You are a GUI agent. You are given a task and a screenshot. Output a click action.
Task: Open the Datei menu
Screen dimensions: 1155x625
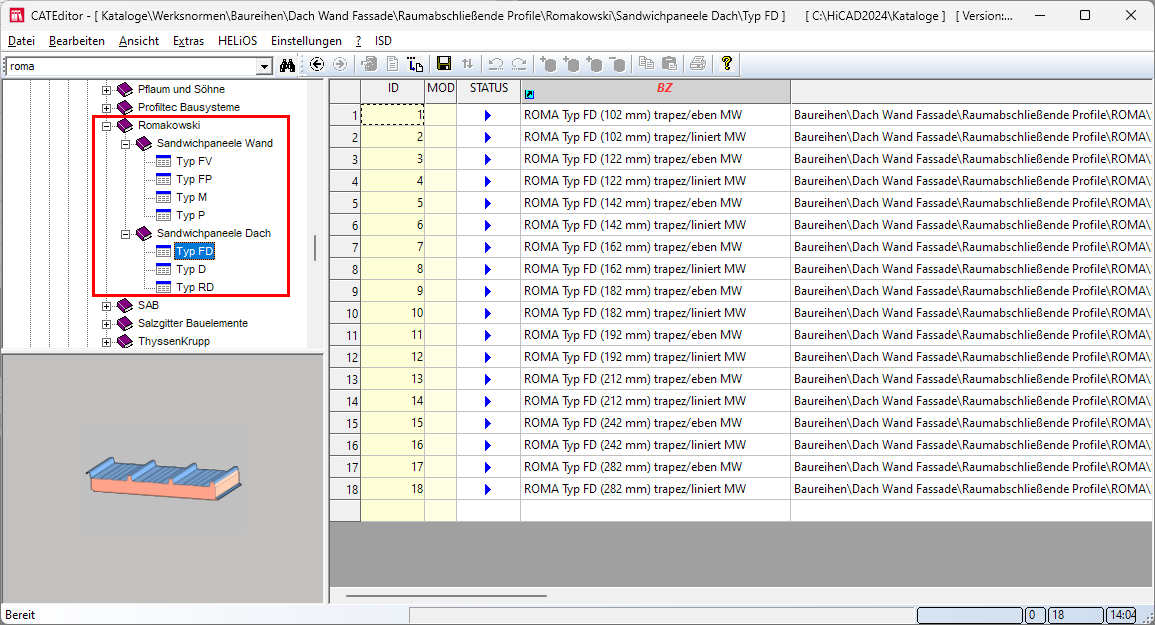21,41
